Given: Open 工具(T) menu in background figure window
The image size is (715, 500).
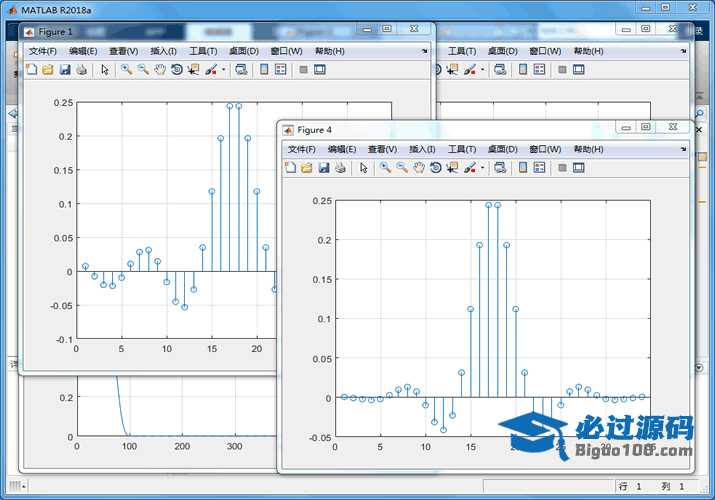Looking at the screenshot, I should (462, 51).
